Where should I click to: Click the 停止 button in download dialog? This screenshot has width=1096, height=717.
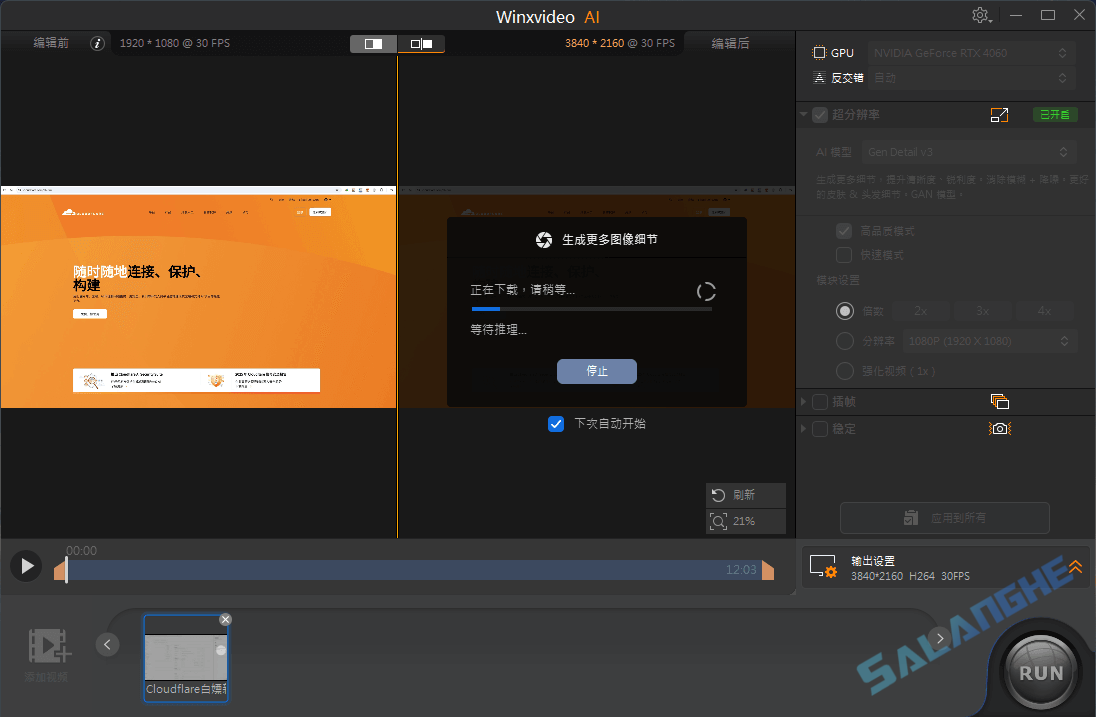pos(597,371)
